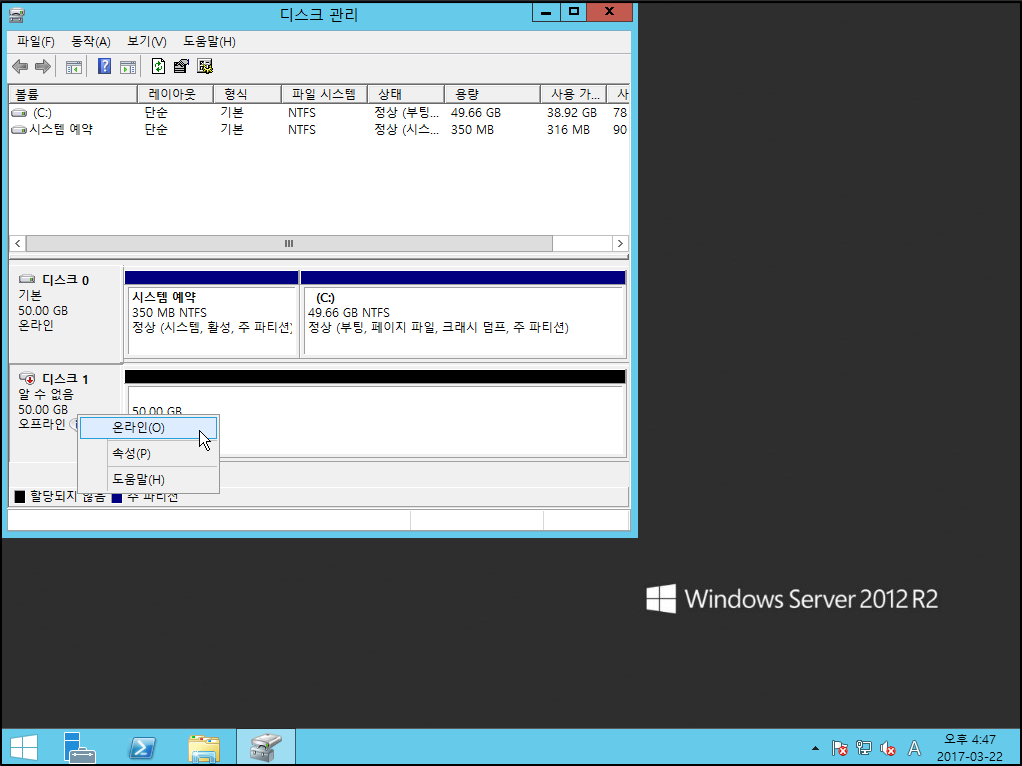Select the 시스템 예약 volume drive icon

(20, 130)
